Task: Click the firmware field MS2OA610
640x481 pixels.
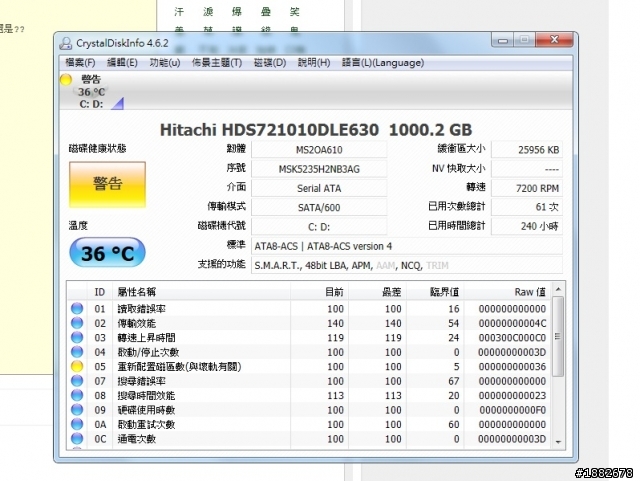Action: pyautogui.click(x=319, y=150)
